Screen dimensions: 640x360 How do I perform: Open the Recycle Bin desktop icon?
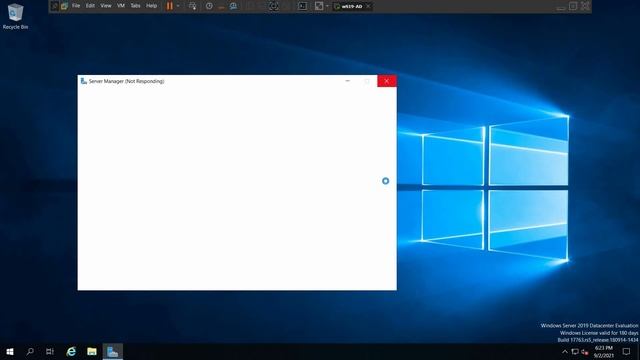tap(15, 16)
